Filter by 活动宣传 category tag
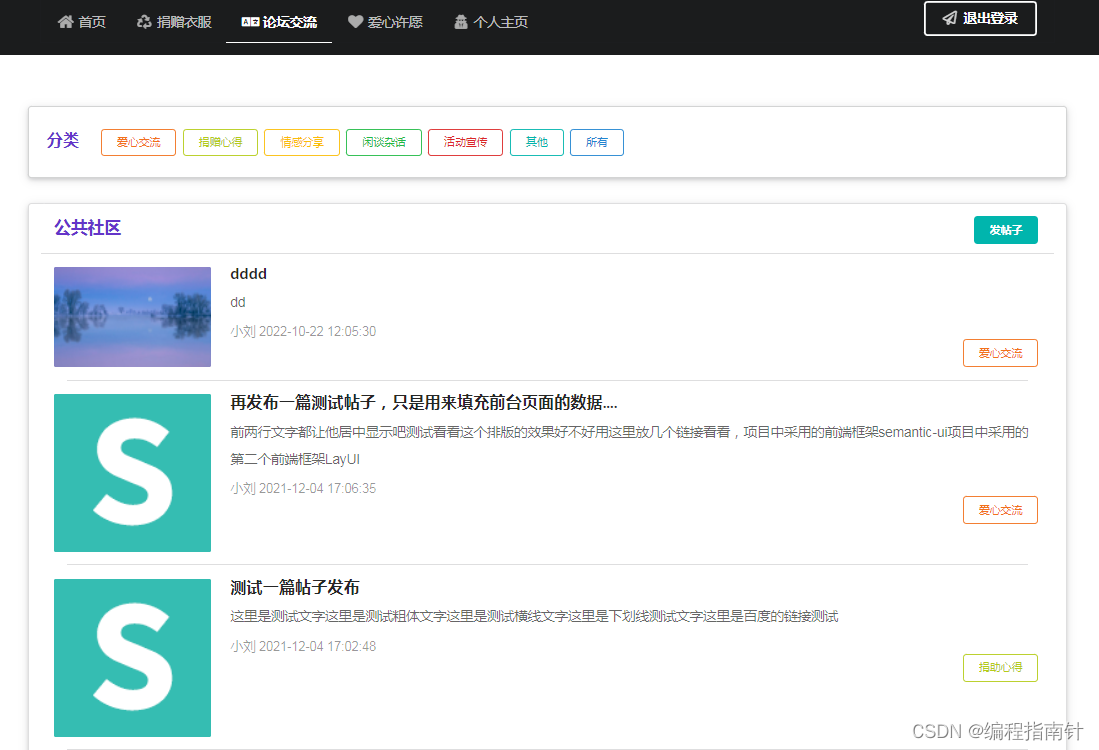Image resolution: width=1099 pixels, height=750 pixels. [465, 142]
